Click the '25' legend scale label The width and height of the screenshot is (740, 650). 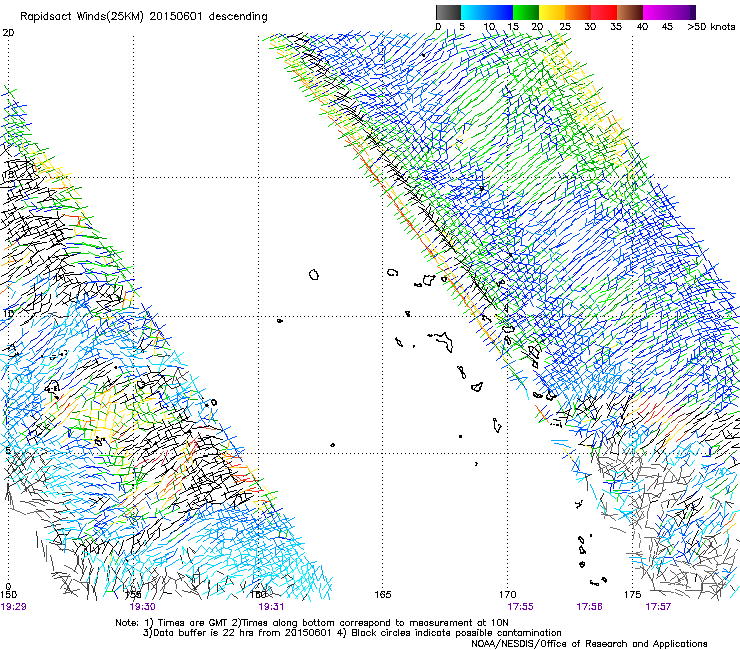coord(564,27)
